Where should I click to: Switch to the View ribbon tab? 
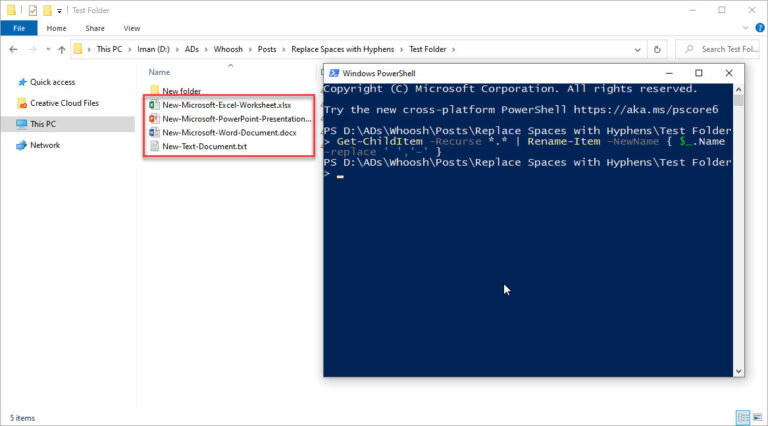pos(131,28)
